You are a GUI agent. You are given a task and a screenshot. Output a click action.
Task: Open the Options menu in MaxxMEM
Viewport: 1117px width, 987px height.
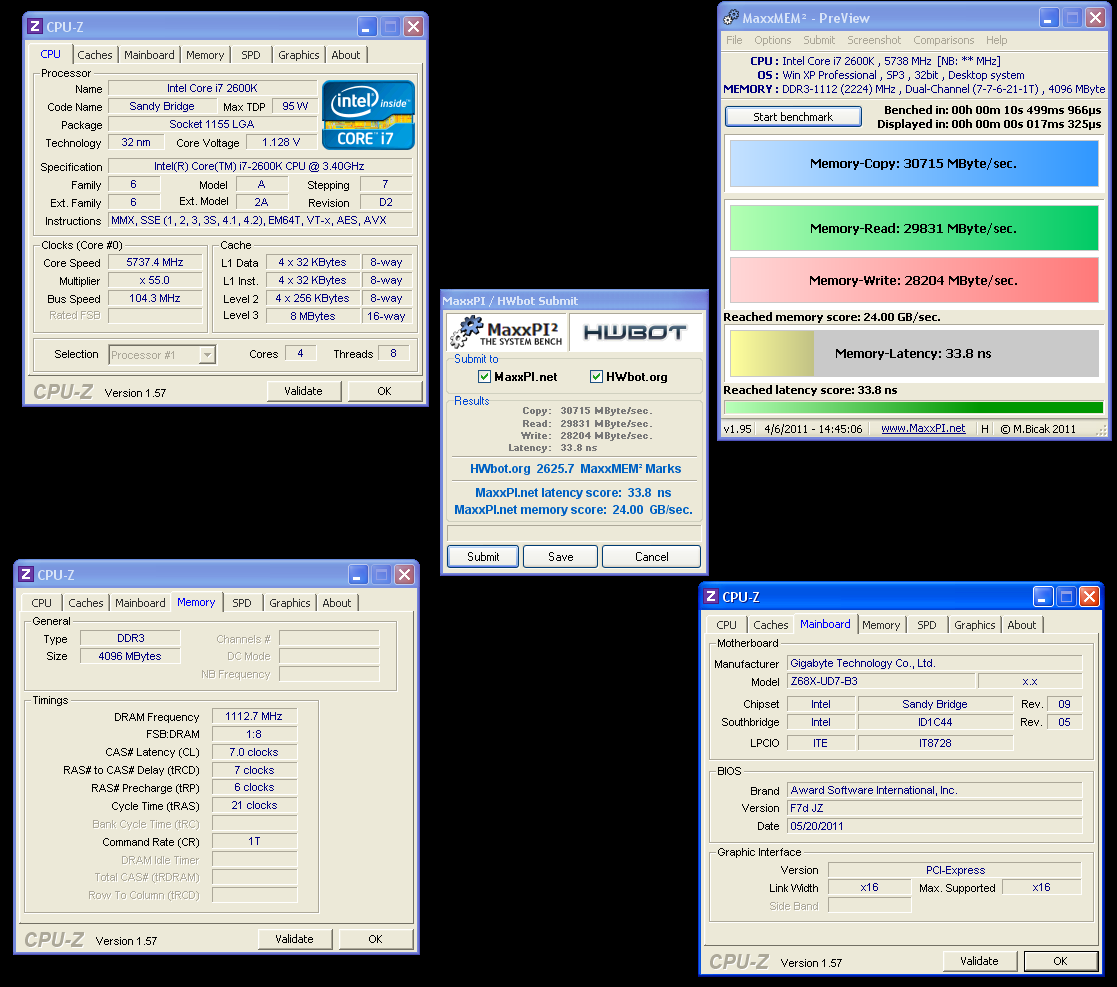click(x=772, y=40)
